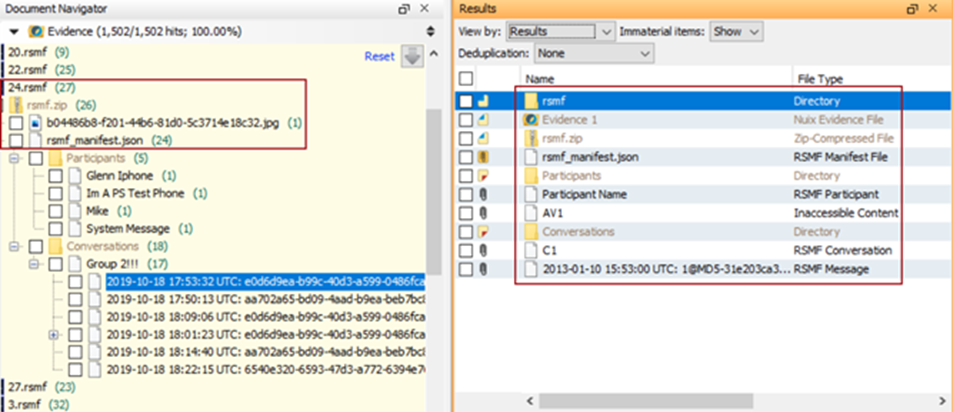Click the Conversations folder icon in the tree
Image resolution: width=953 pixels, height=412 pixels.
pos(56,246)
